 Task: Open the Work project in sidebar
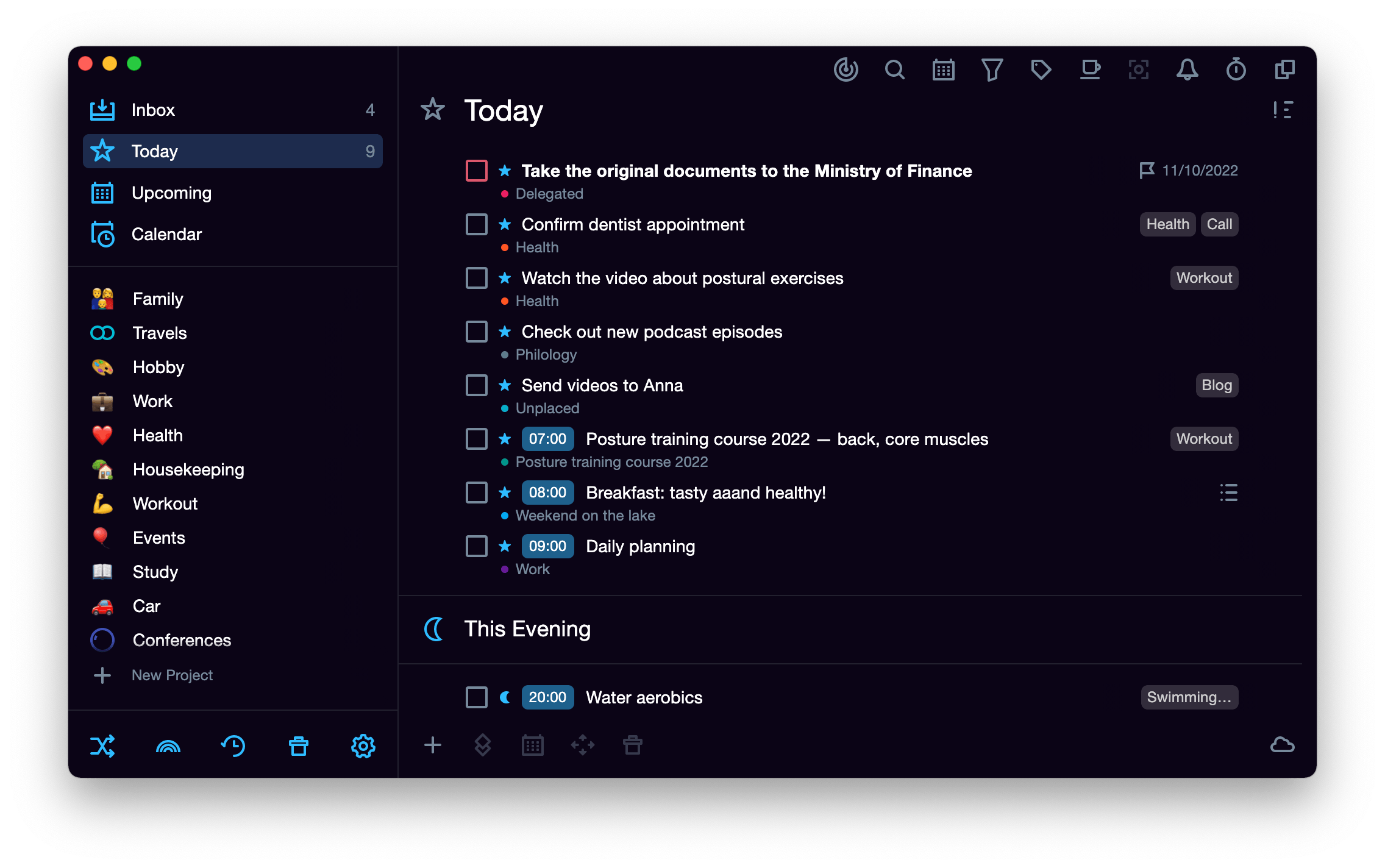[x=233, y=401]
